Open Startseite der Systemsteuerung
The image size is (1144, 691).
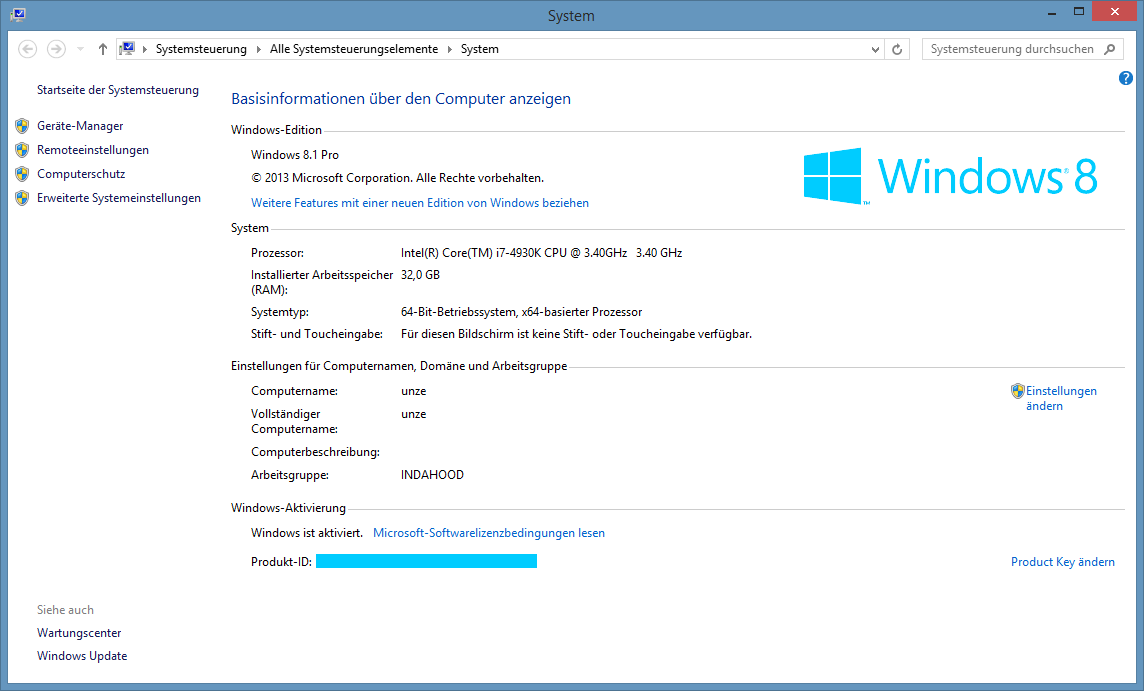point(117,90)
